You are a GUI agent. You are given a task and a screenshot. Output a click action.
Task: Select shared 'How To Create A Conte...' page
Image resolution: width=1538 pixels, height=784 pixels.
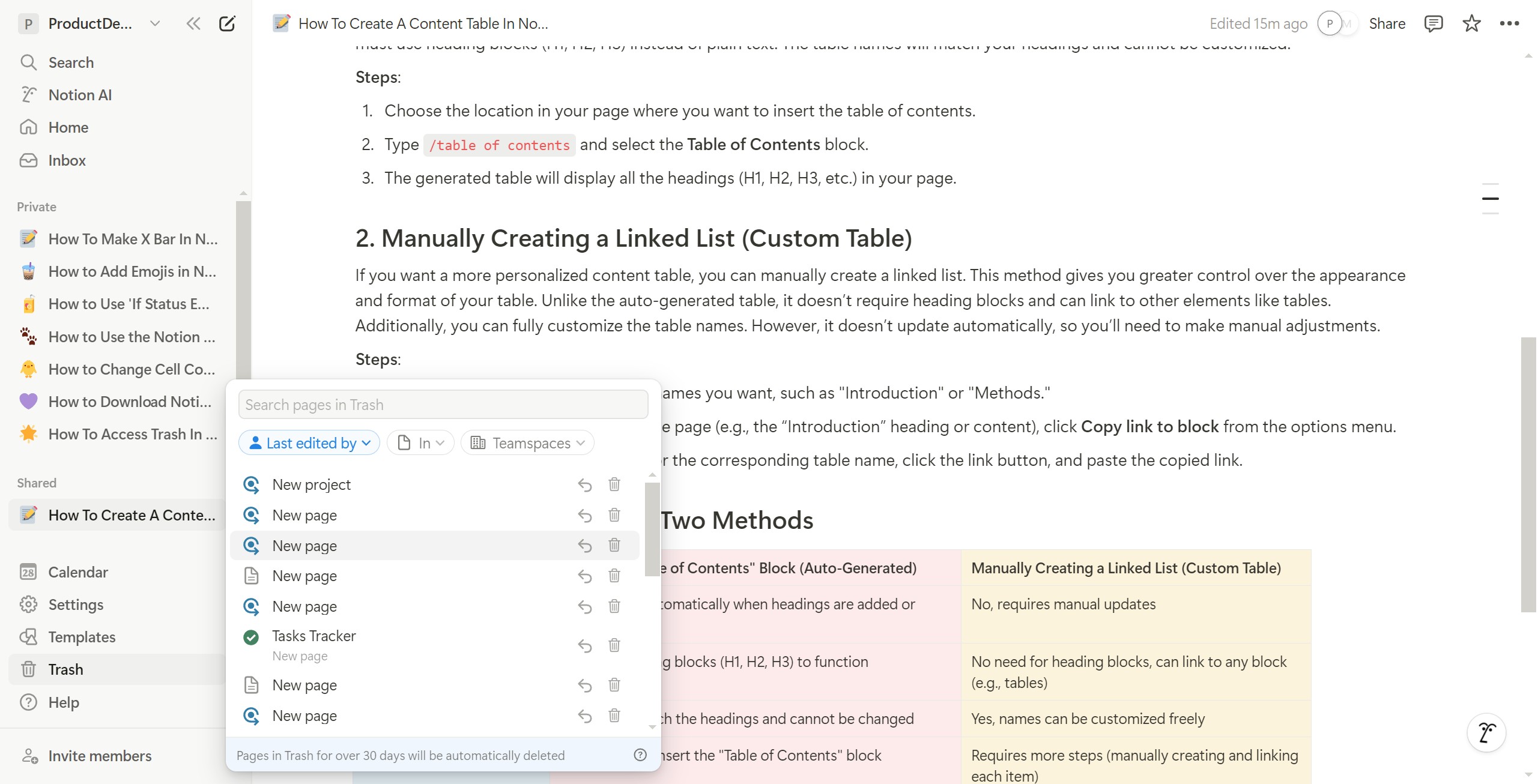point(117,515)
